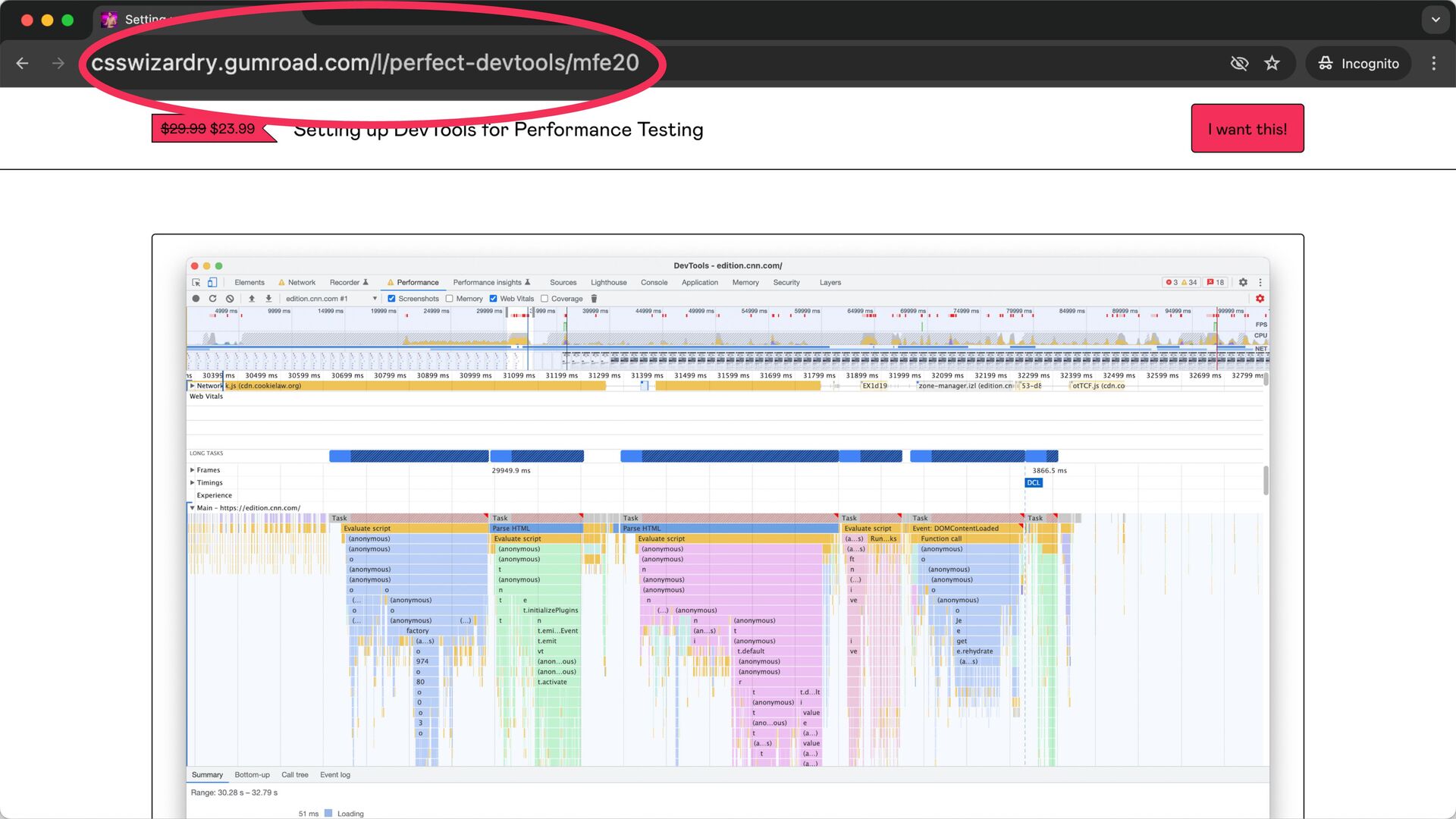
Task: Click the k.js cdn.cookielaw.org network bar
Action: [414, 386]
